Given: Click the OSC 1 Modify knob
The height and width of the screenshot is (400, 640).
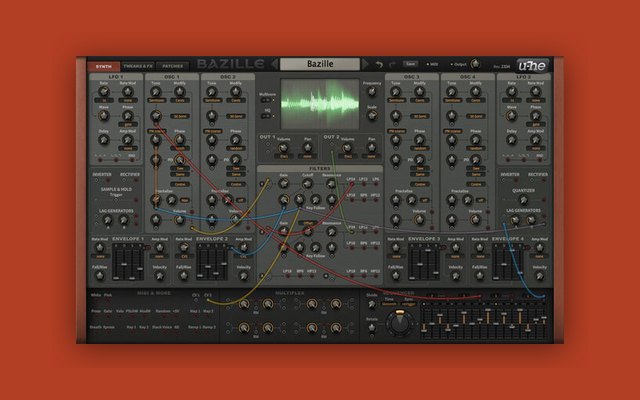Looking at the screenshot, I should click(180, 92).
